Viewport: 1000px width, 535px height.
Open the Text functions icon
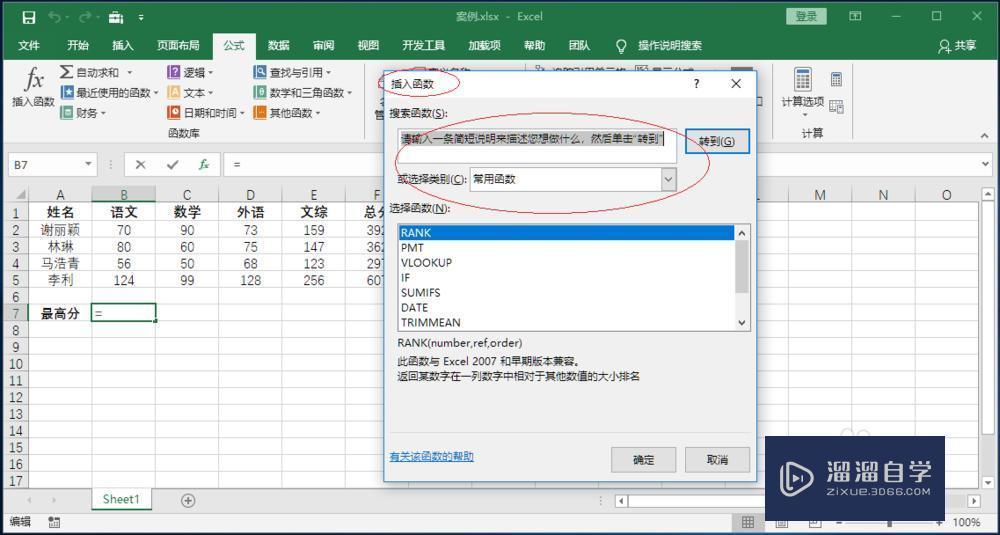tap(173, 92)
